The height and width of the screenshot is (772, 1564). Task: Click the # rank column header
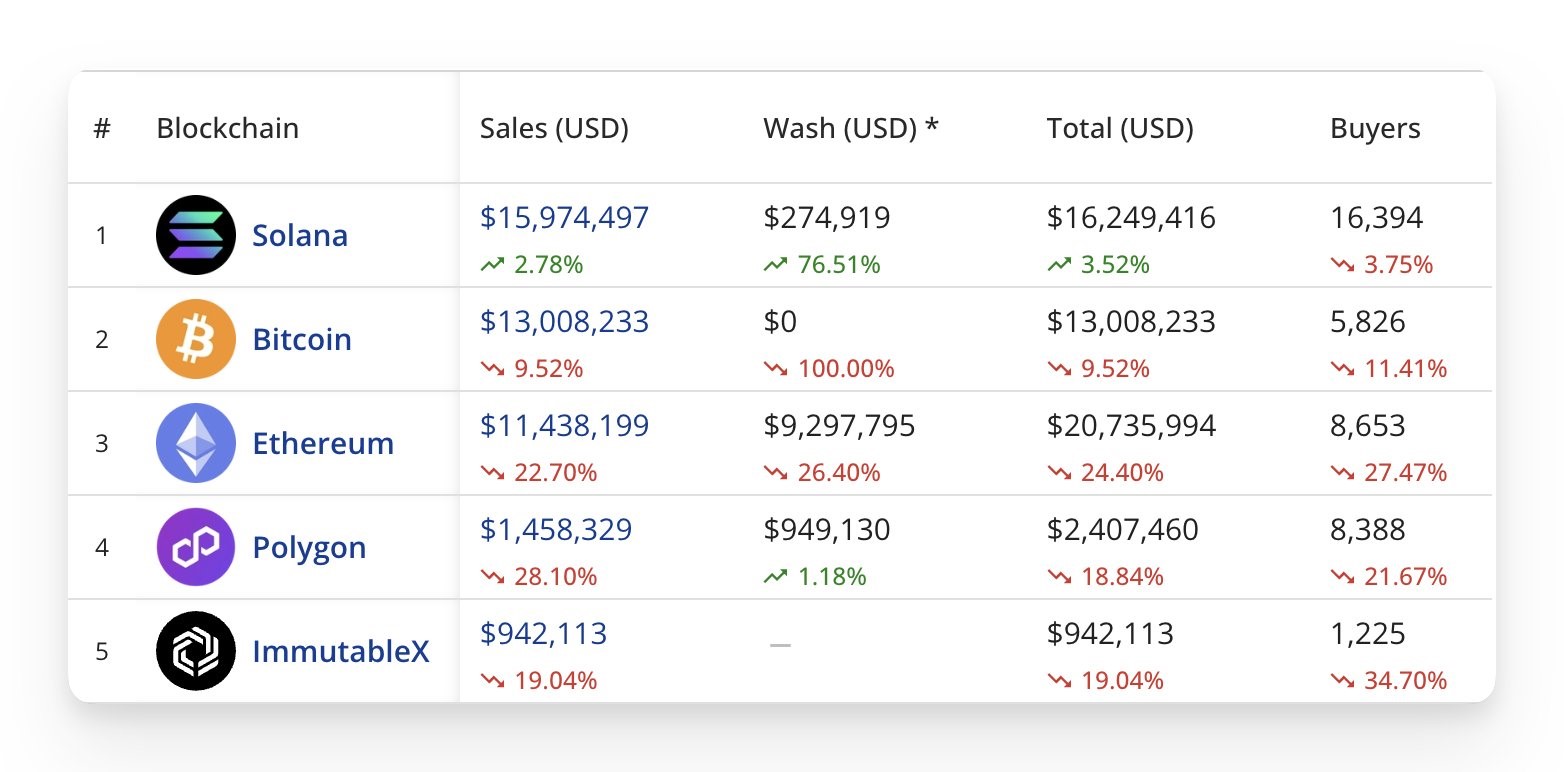click(x=102, y=128)
